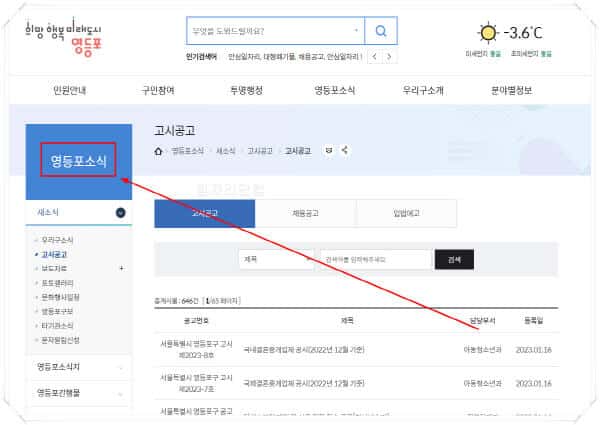Switch to the 입법예고 tab

click(x=406, y=213)
